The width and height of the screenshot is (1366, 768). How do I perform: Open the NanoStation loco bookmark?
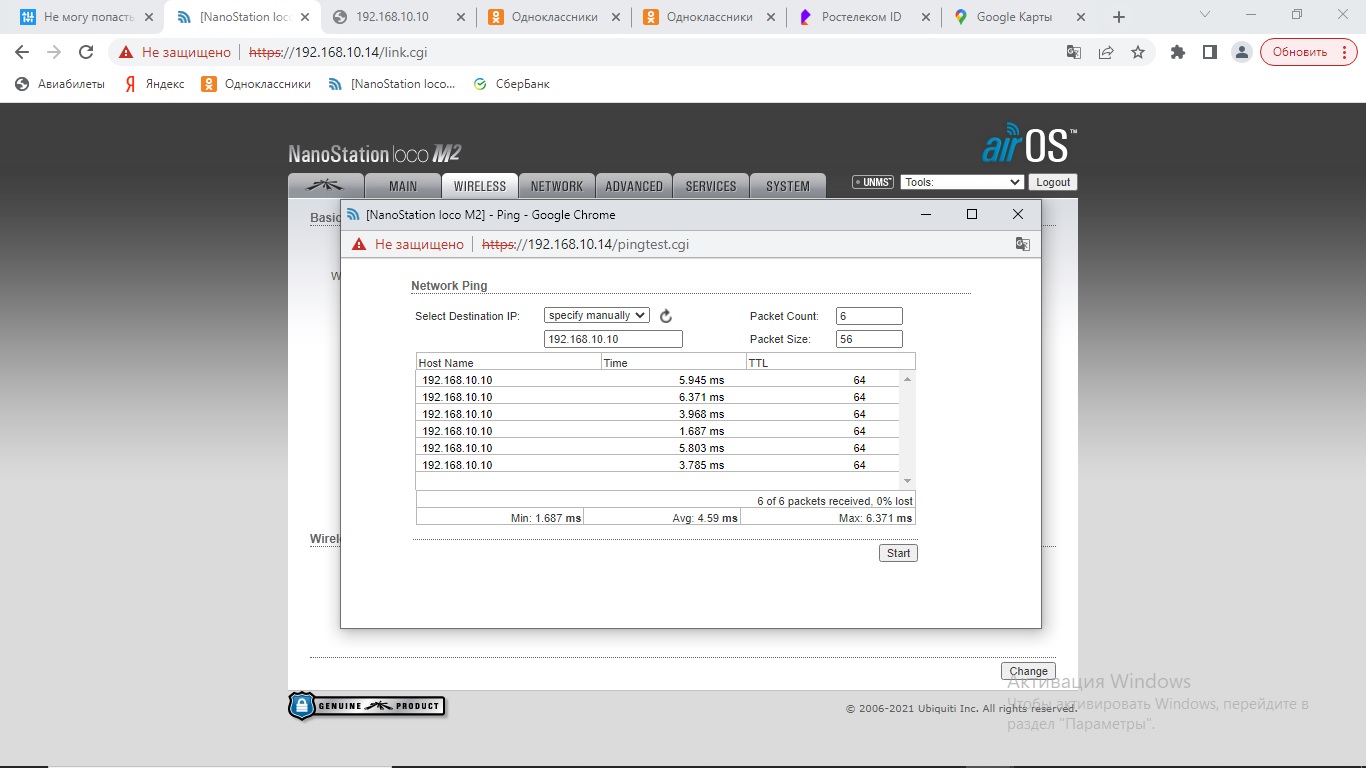tap(392, 84)
